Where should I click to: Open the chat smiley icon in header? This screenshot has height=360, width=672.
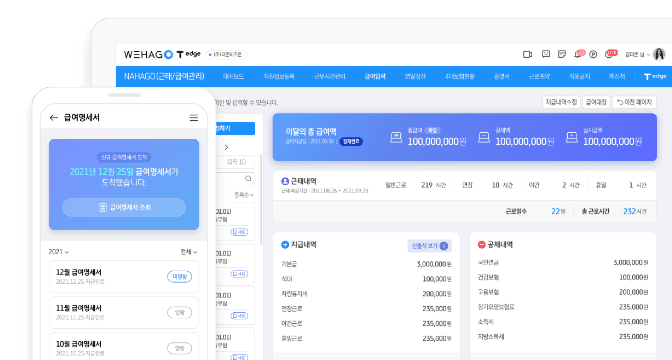pos(546,54)
